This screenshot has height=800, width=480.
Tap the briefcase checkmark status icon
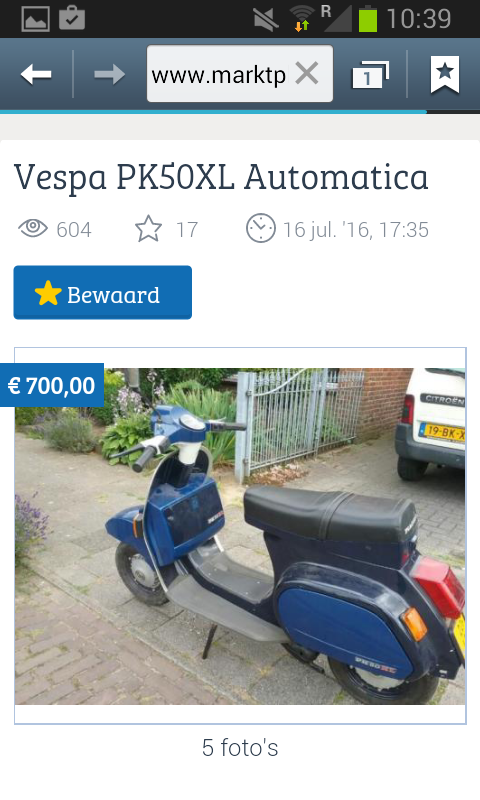click(x=72, y=18)
